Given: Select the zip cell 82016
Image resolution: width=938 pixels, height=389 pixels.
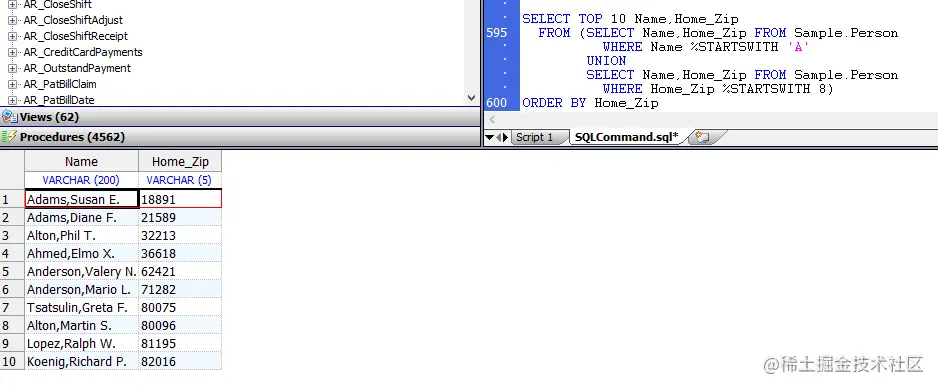Looking at the screenshot, I should tap(180, 361).
